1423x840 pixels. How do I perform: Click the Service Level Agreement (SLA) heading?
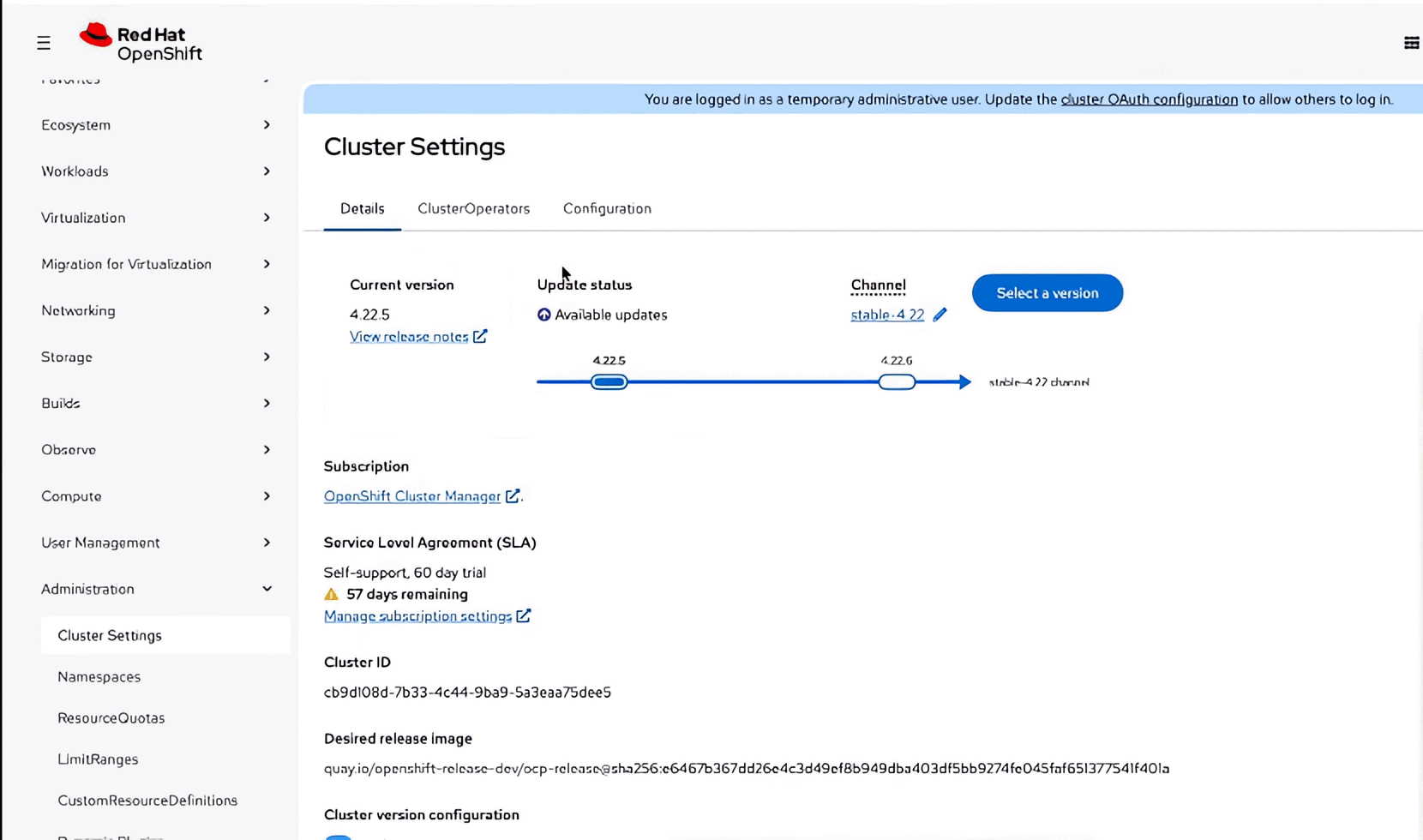click(430, 543)
